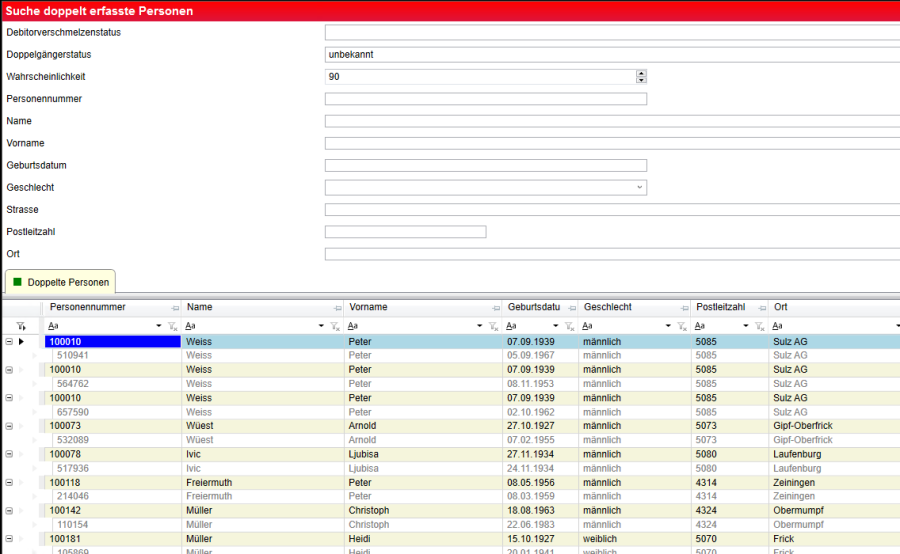Screen dimensions: 900x554
Task: Collapse the 100118 Freiermuth row group
Action: tap(9, 482)
